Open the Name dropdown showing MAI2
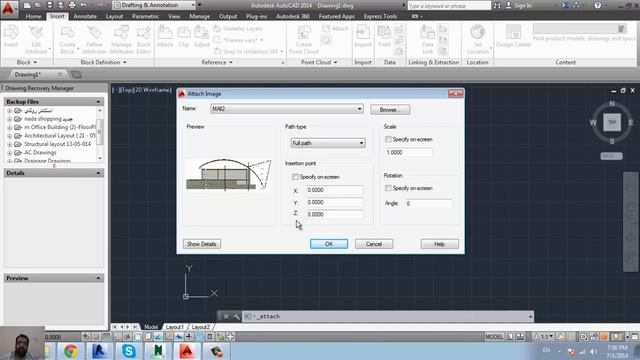This screenshot has width=640, height=360. [x=287, y=109]
